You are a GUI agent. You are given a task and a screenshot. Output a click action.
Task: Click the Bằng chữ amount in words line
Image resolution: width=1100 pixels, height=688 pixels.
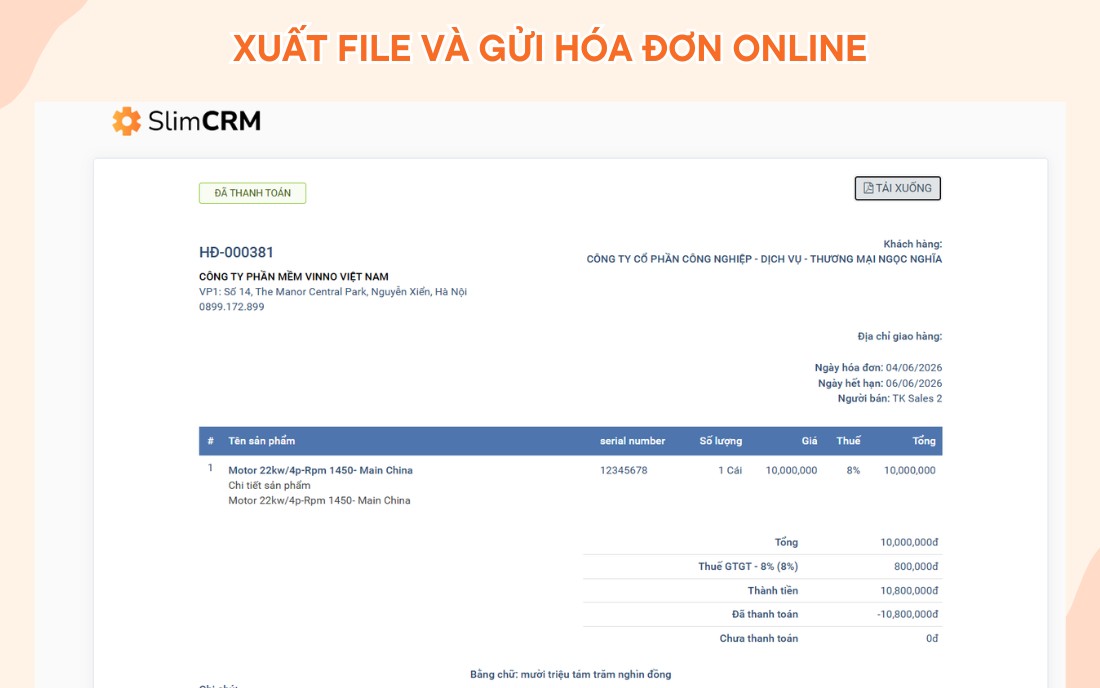click(570, 674)
